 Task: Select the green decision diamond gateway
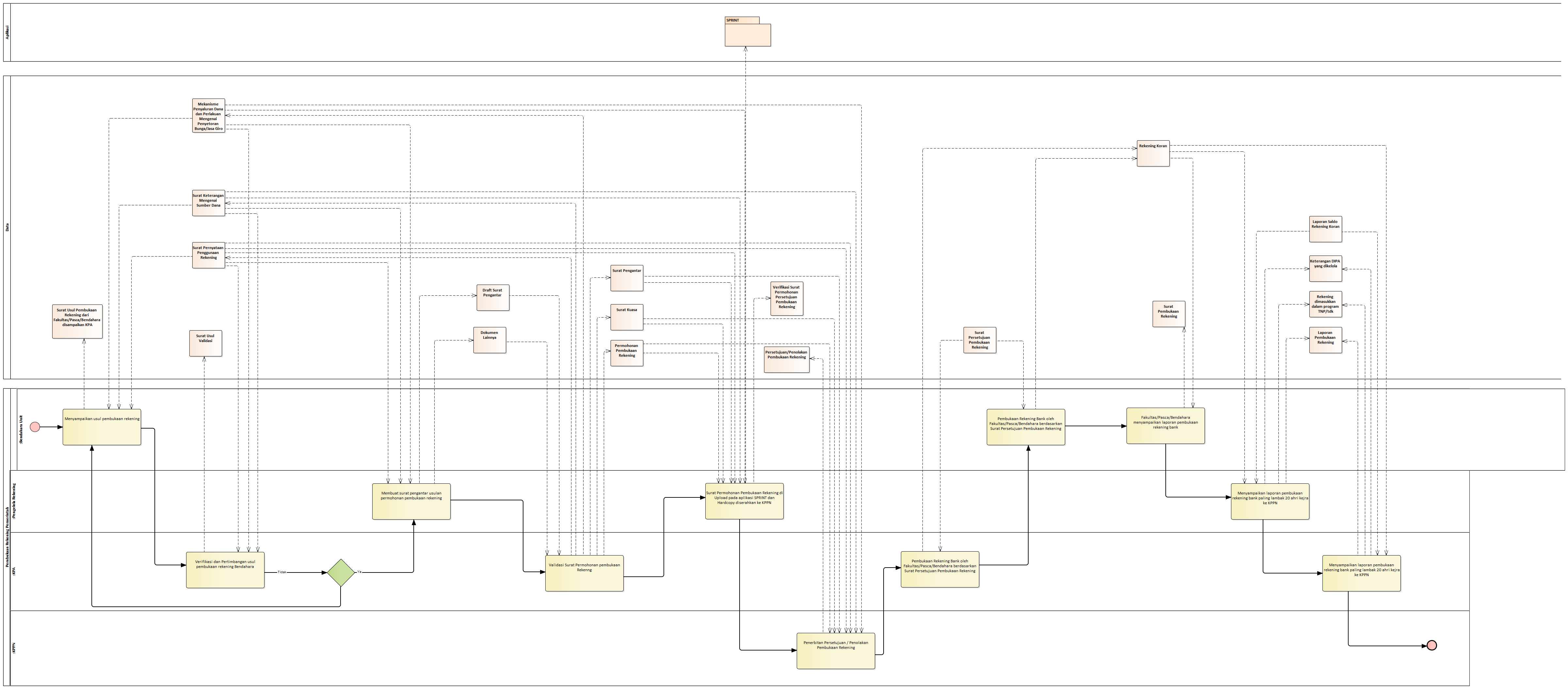click(341, 573)
